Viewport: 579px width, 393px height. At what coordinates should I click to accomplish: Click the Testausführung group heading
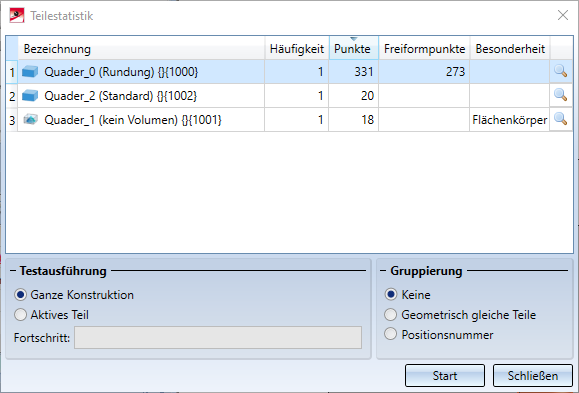(x=63, y=271)
